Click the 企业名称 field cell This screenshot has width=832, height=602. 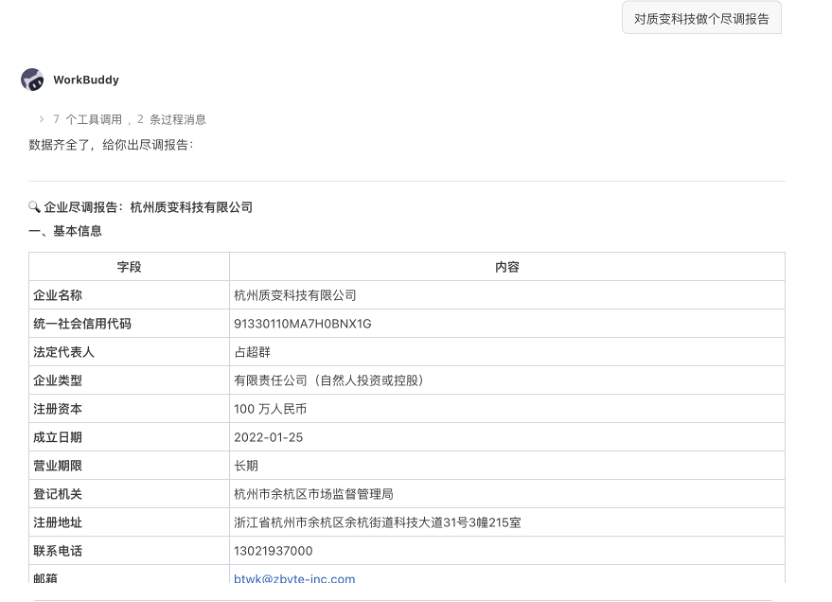(129, 295)
